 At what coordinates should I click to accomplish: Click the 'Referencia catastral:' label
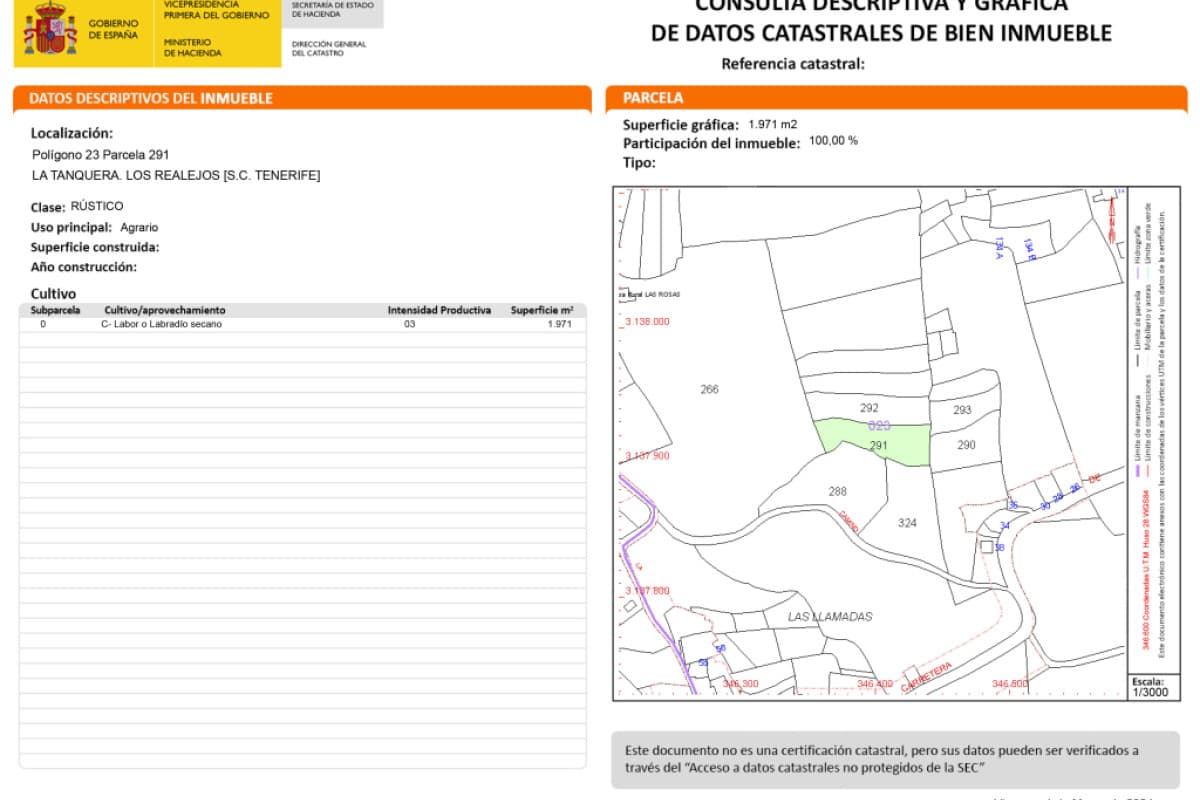[x=792, y=65]
